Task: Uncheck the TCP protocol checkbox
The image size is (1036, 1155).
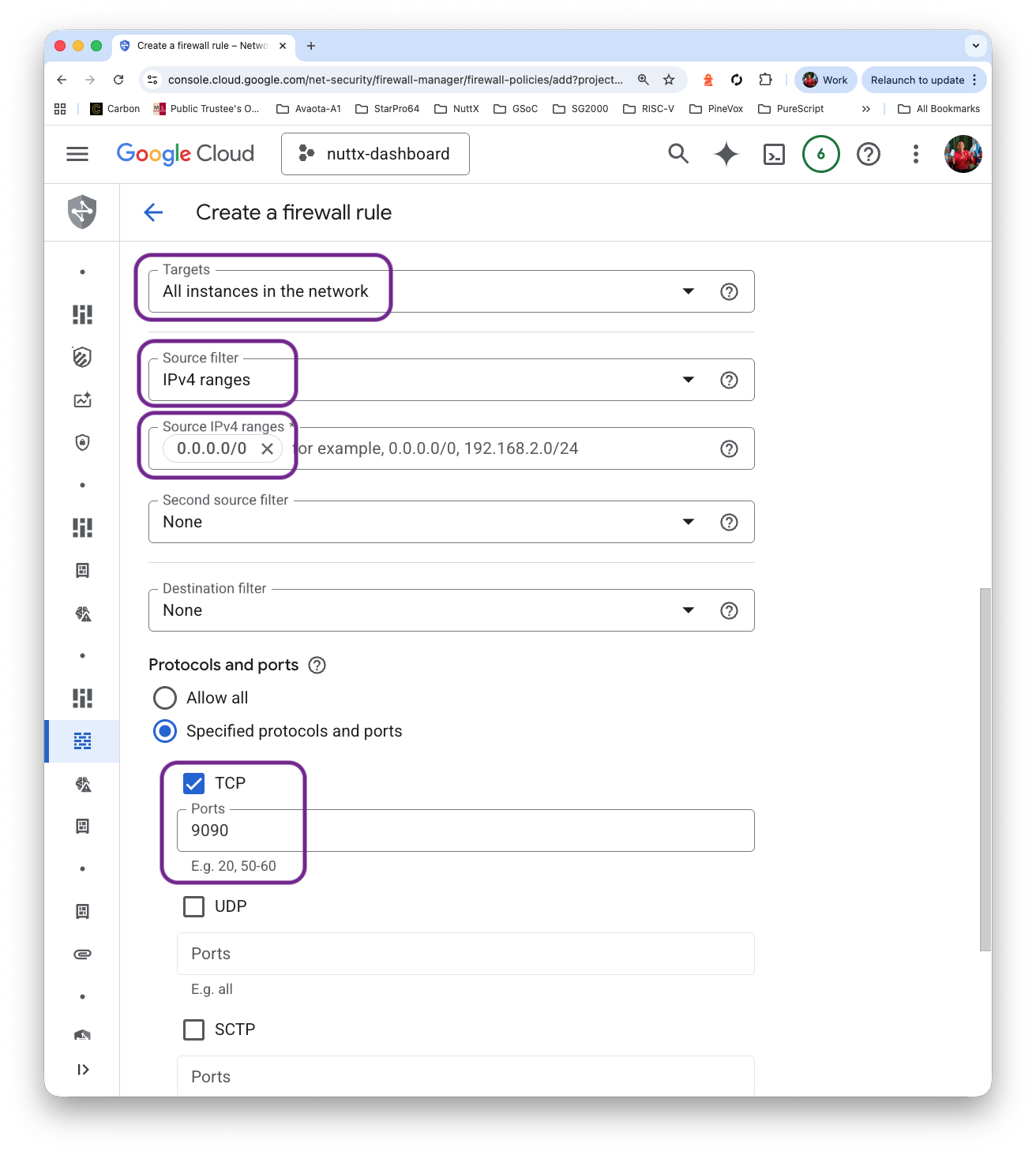Action: [x=193, y=782]
